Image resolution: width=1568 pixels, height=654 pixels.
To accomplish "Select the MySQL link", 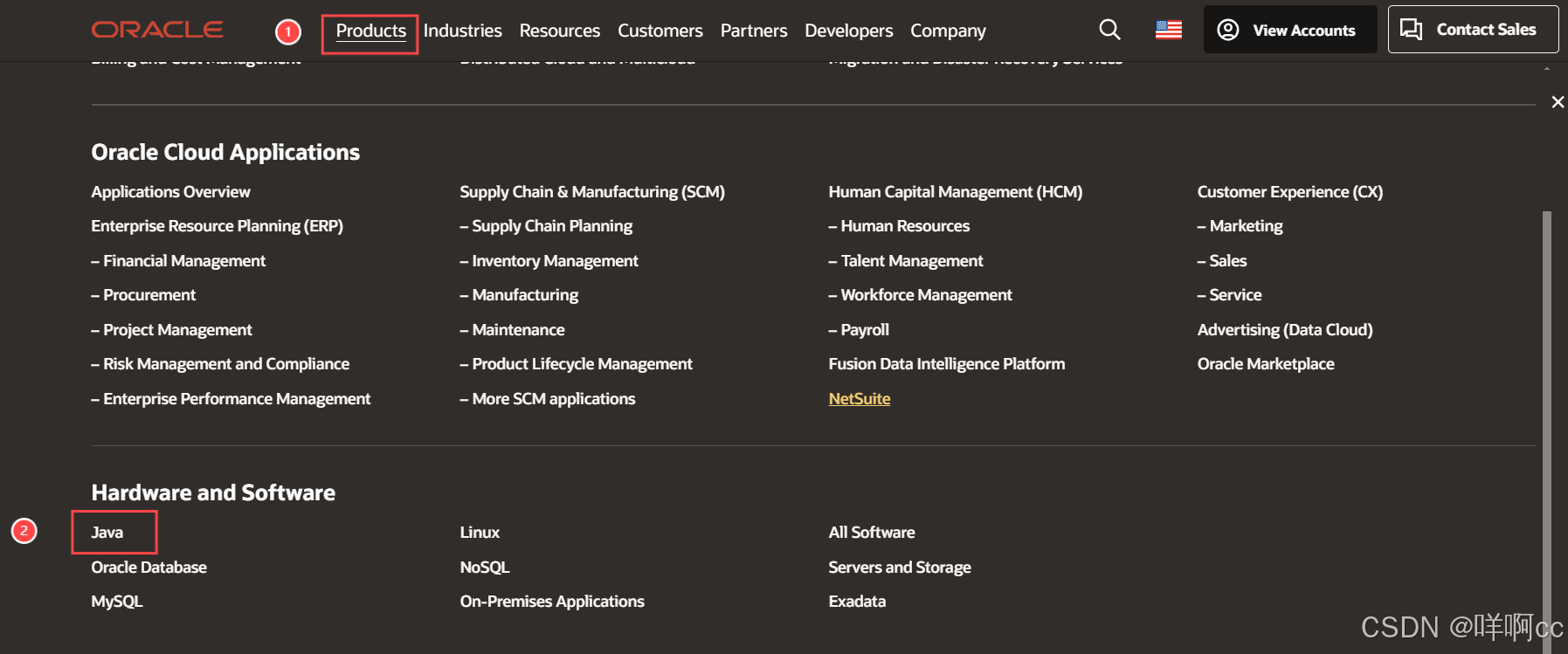I will 117,602.
